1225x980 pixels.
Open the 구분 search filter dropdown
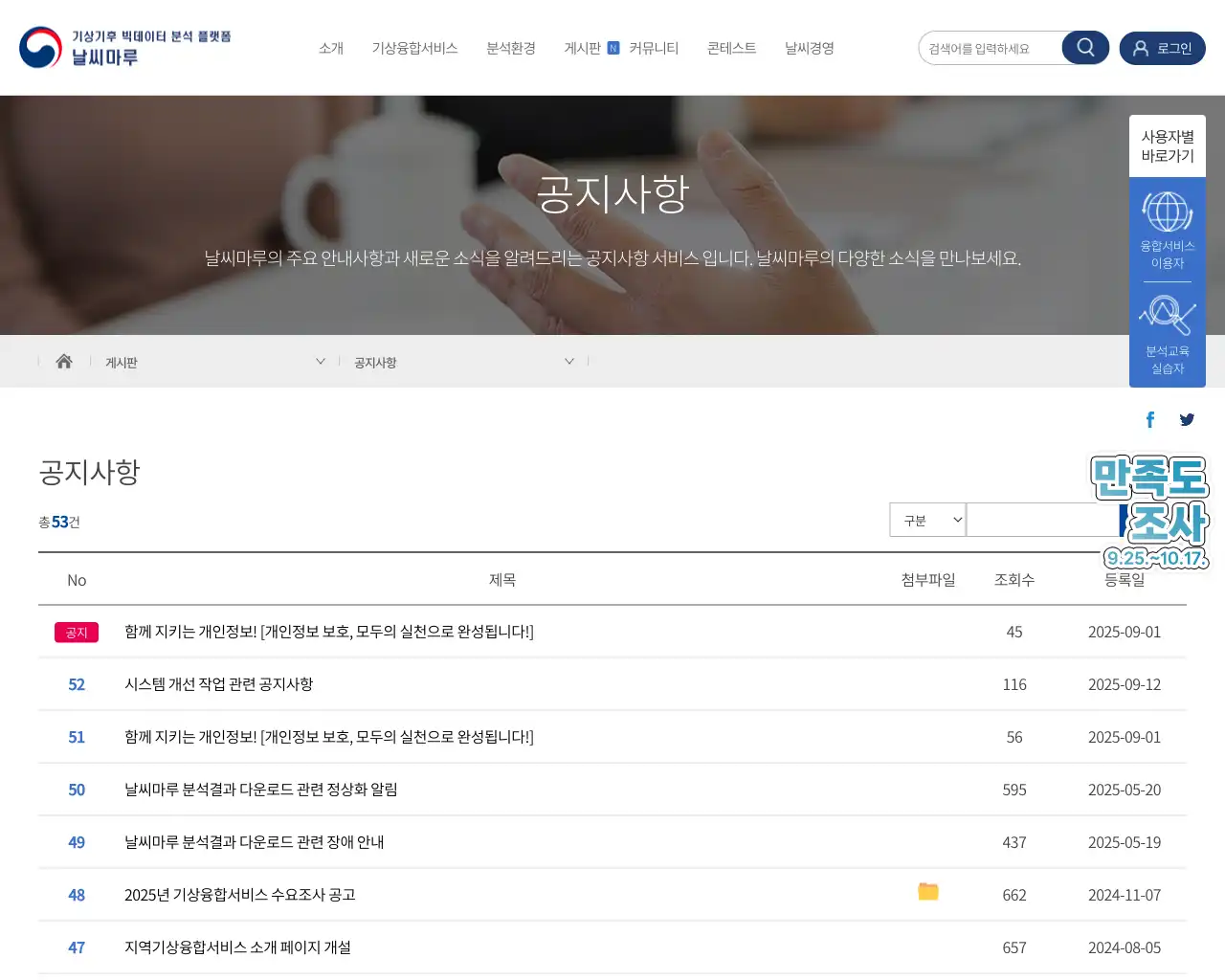pyautogui.click(x=927, y=520)
